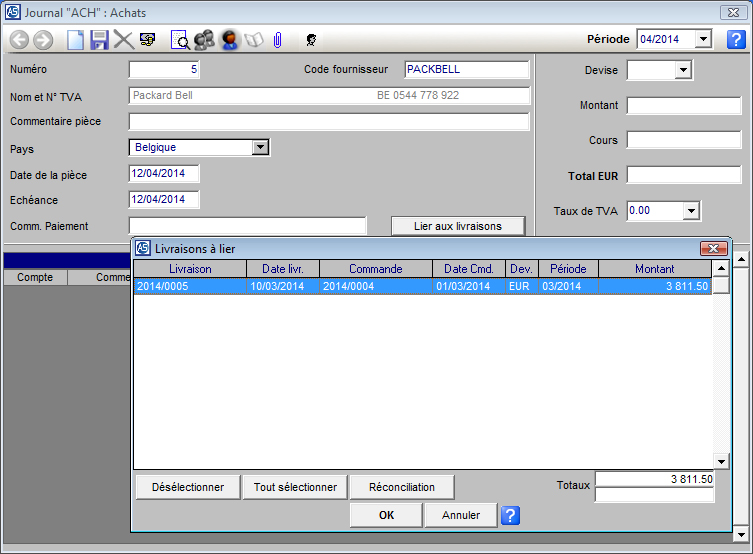The height and width of the screenshot is (554, 753).
Task: Click the open book icon
Action: [x=254, y=40]
